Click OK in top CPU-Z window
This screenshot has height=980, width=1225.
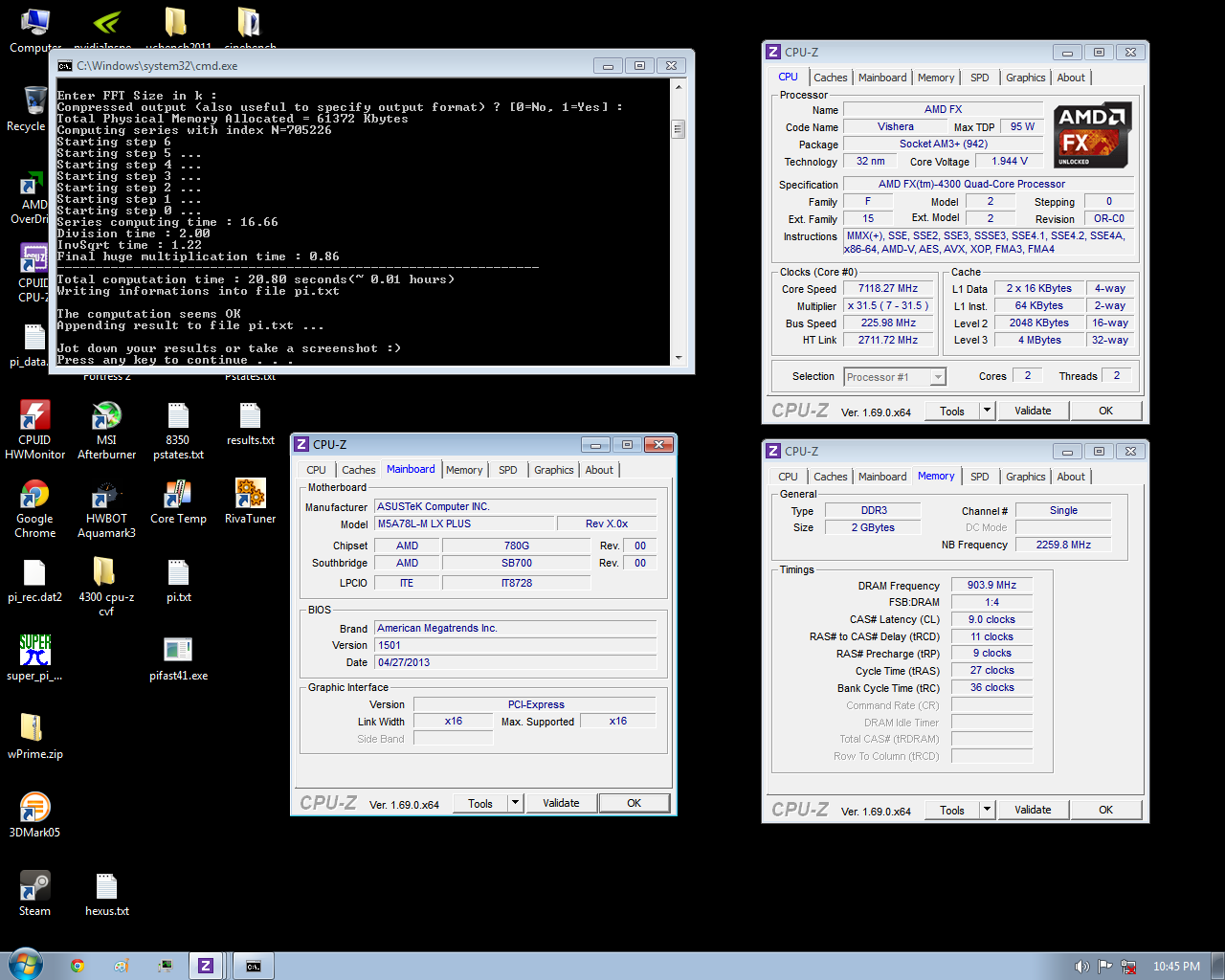point(1105,411)
